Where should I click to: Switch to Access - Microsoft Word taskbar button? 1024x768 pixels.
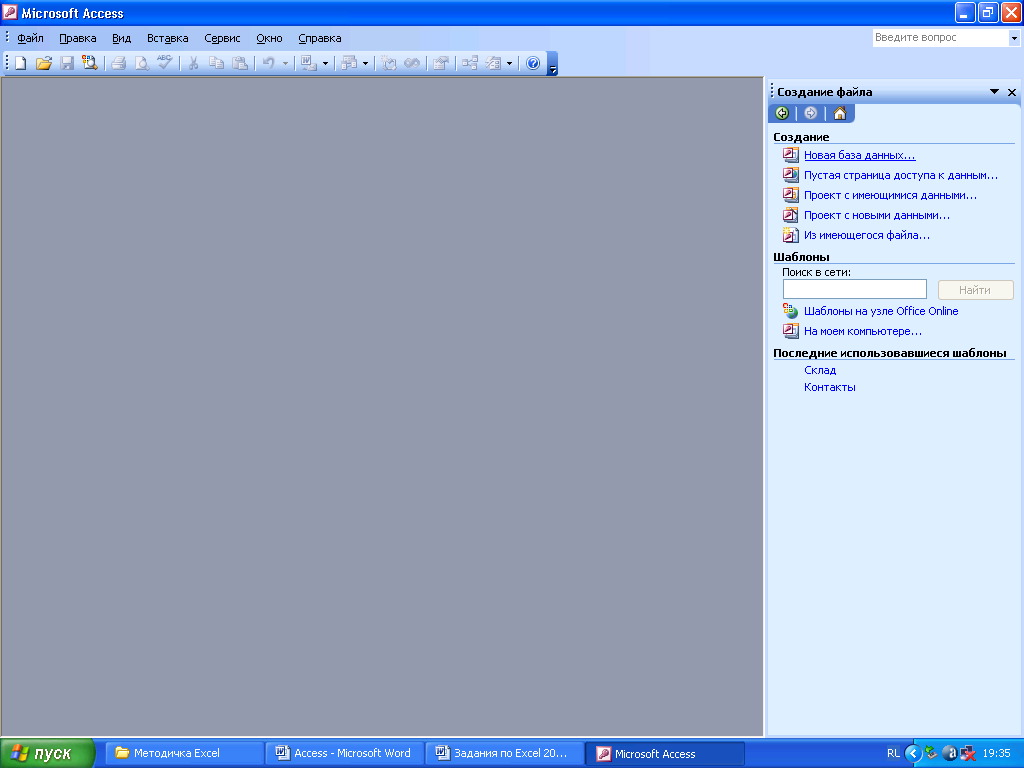pos(345,753)
